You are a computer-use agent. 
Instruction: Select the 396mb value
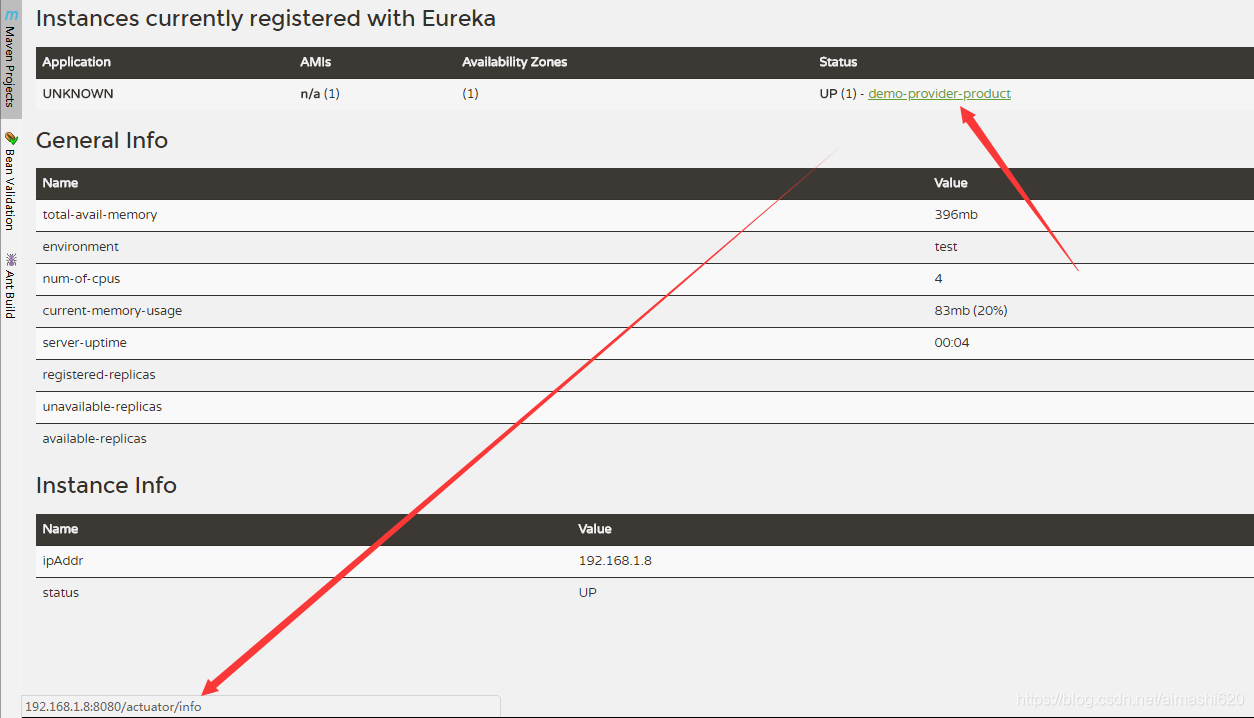[x=956, y=214]
